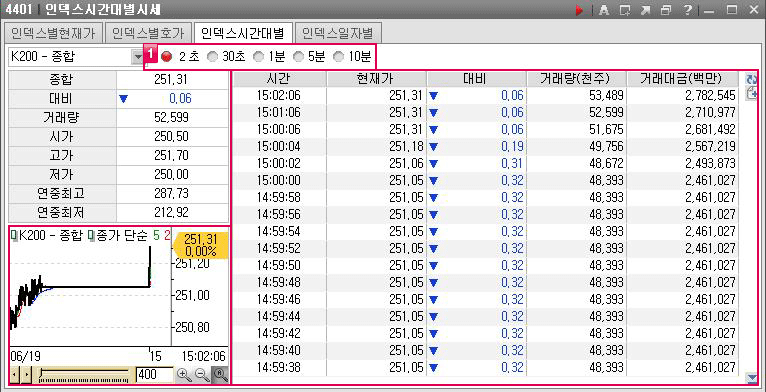Click the 종합 label in the summary panel
Image resolution: width=766 pixels, height=392 pixels.
coord(63,80)
